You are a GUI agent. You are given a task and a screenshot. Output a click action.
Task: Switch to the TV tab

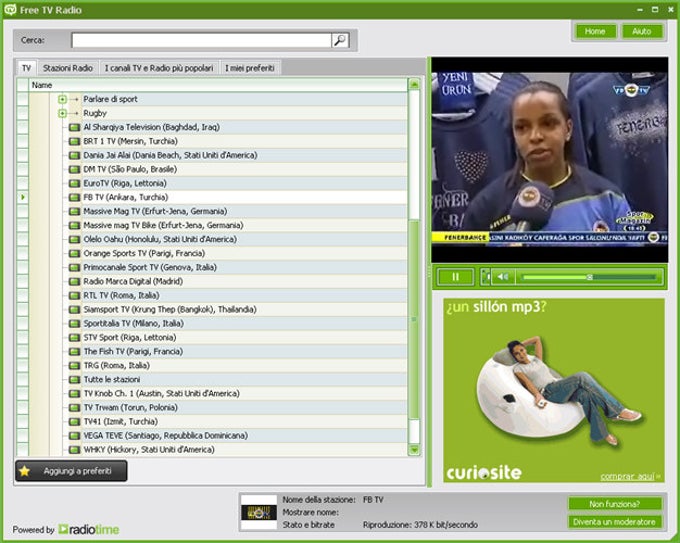[x=26, y=68]
